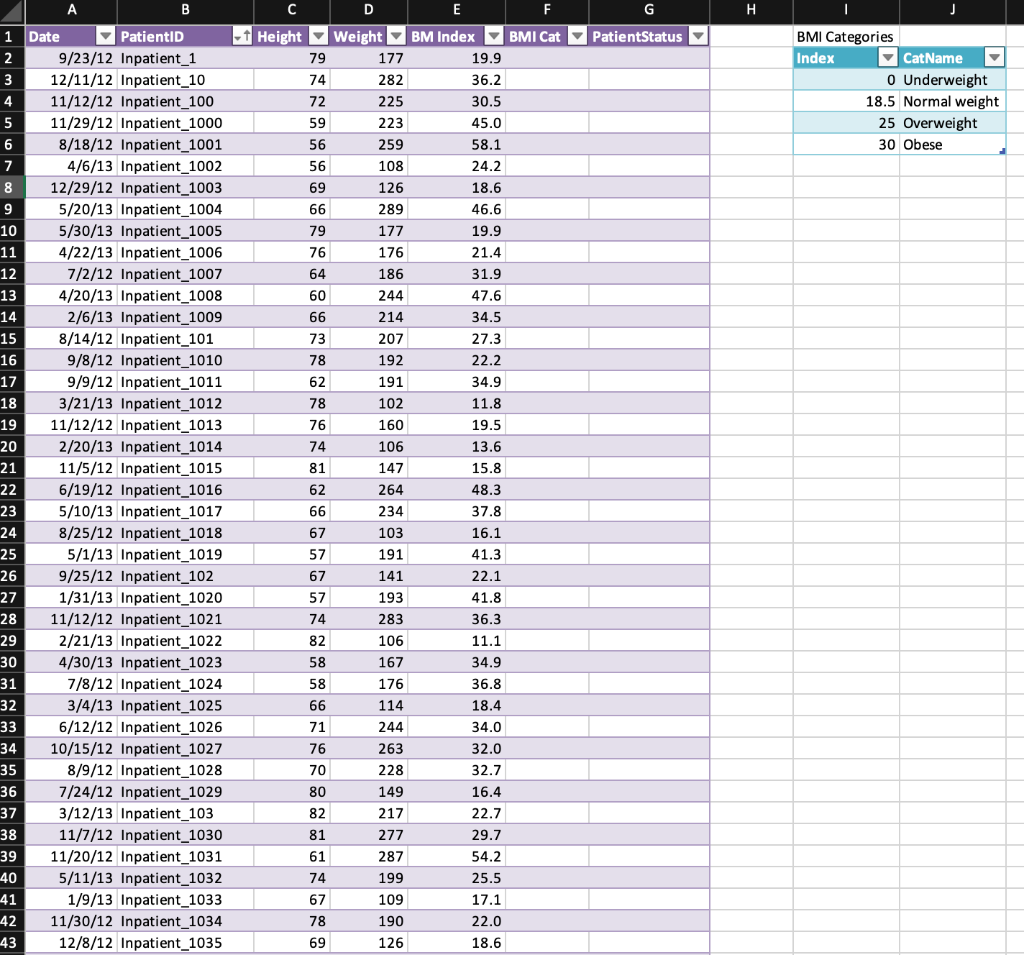Screen dimensions: 1024x955
Task: Open the BM Index filter dropdown
Action: click(x=494, y=37)
